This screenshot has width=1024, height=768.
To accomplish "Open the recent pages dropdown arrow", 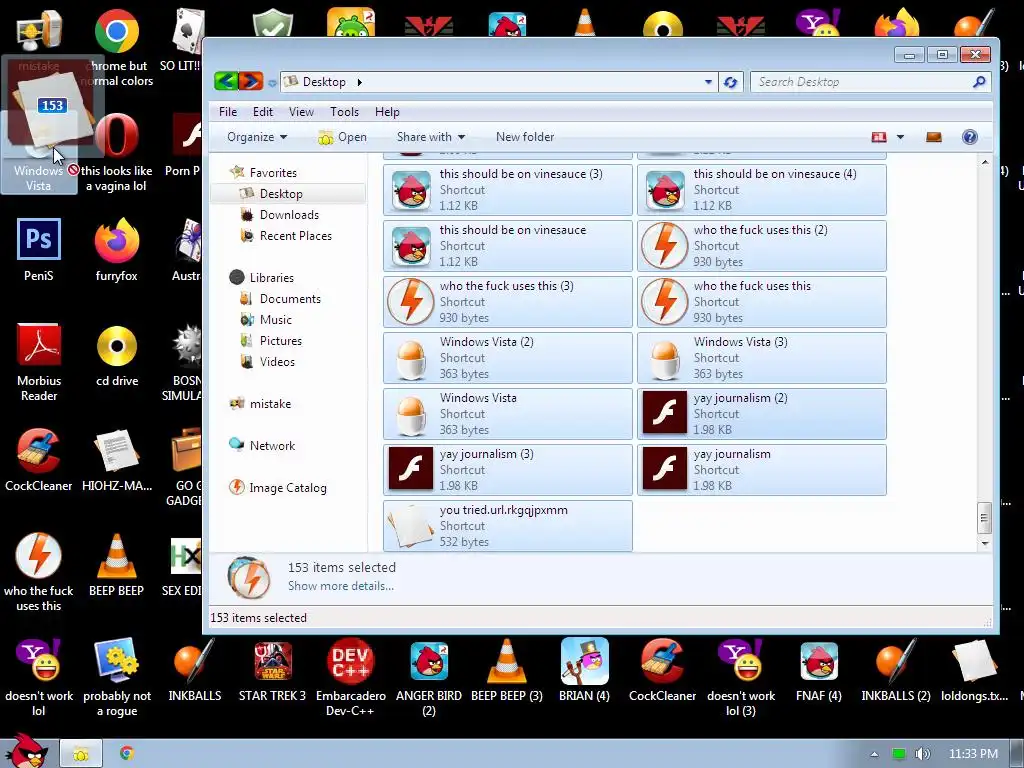I will [272, 83].
